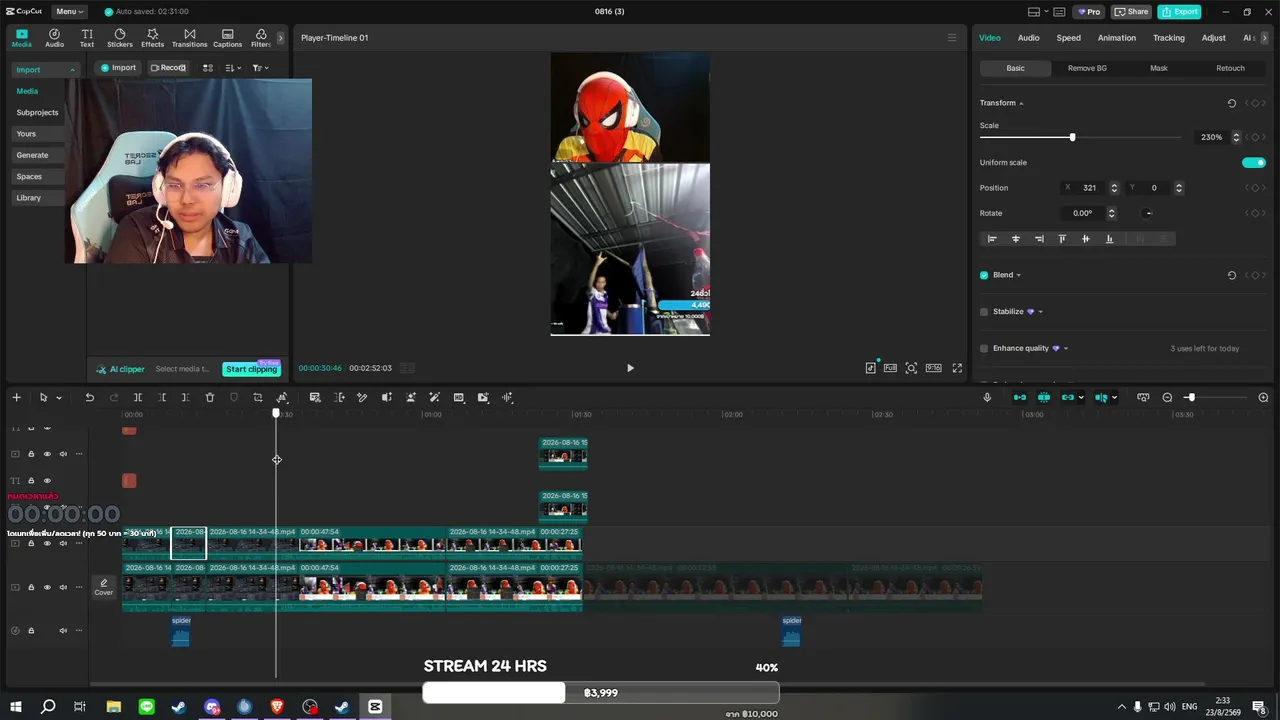Toggle auto snapping in timeline toolbar
Screen dimensions: 1280x720
pos(1044,398)
